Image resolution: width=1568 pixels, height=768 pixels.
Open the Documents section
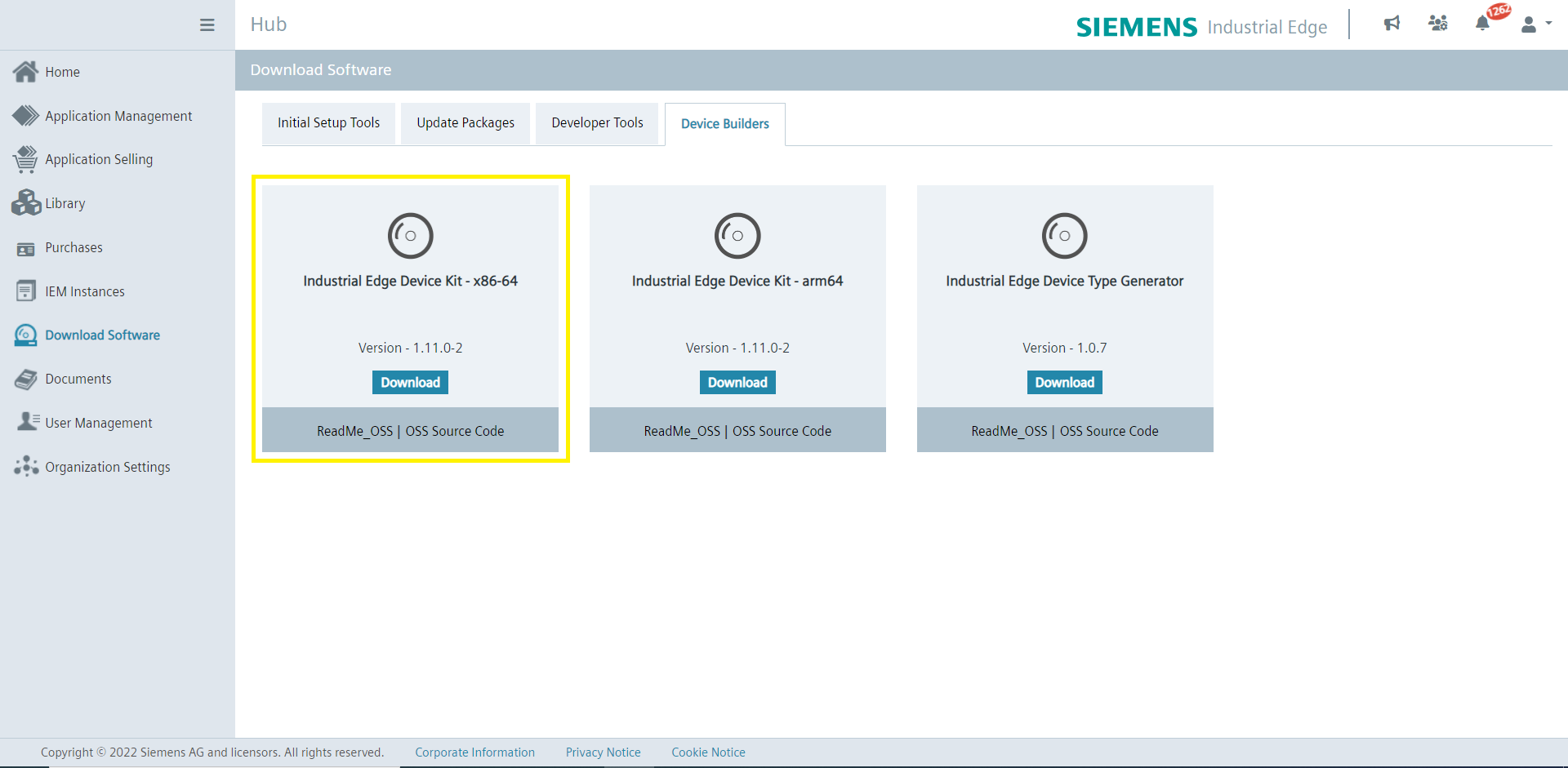pyautogui.click(x=78, y=379)
